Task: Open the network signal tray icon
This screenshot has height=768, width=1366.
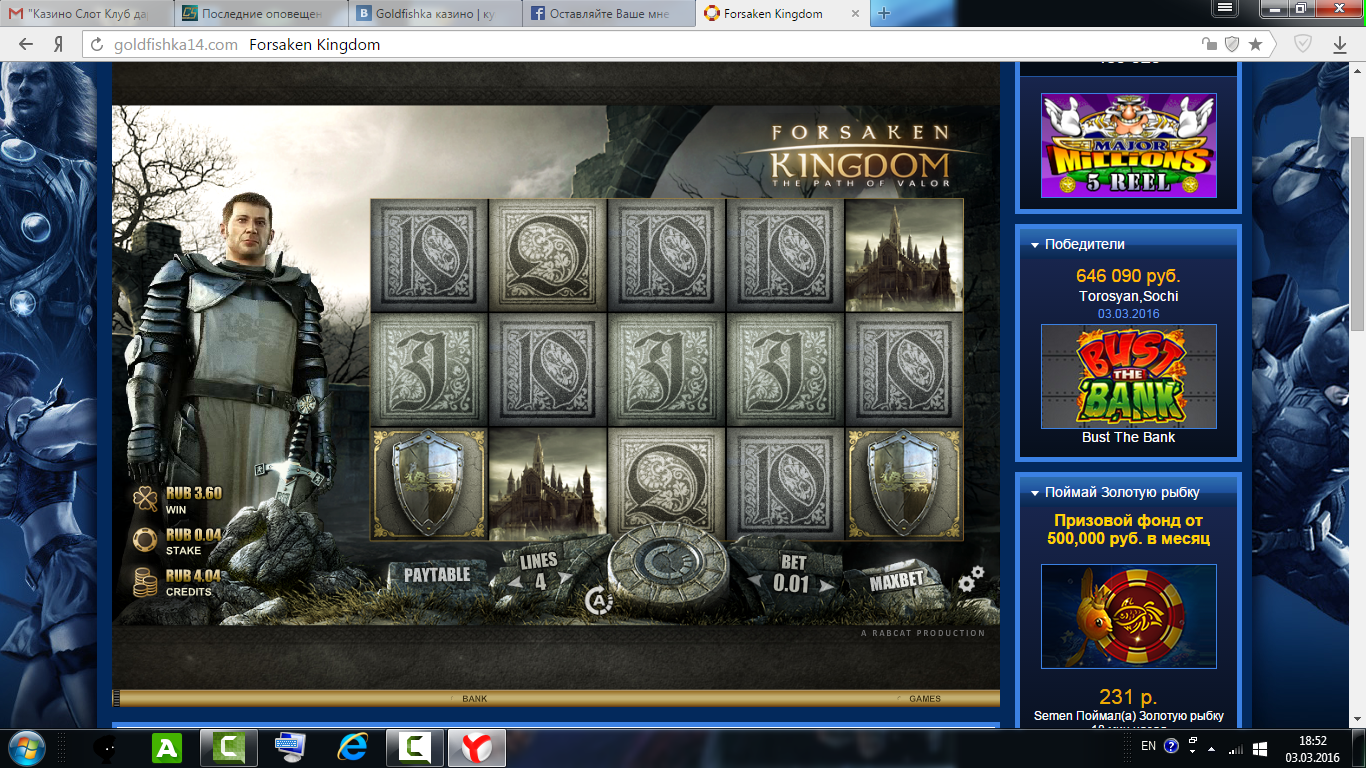Action: (1235, 748)
